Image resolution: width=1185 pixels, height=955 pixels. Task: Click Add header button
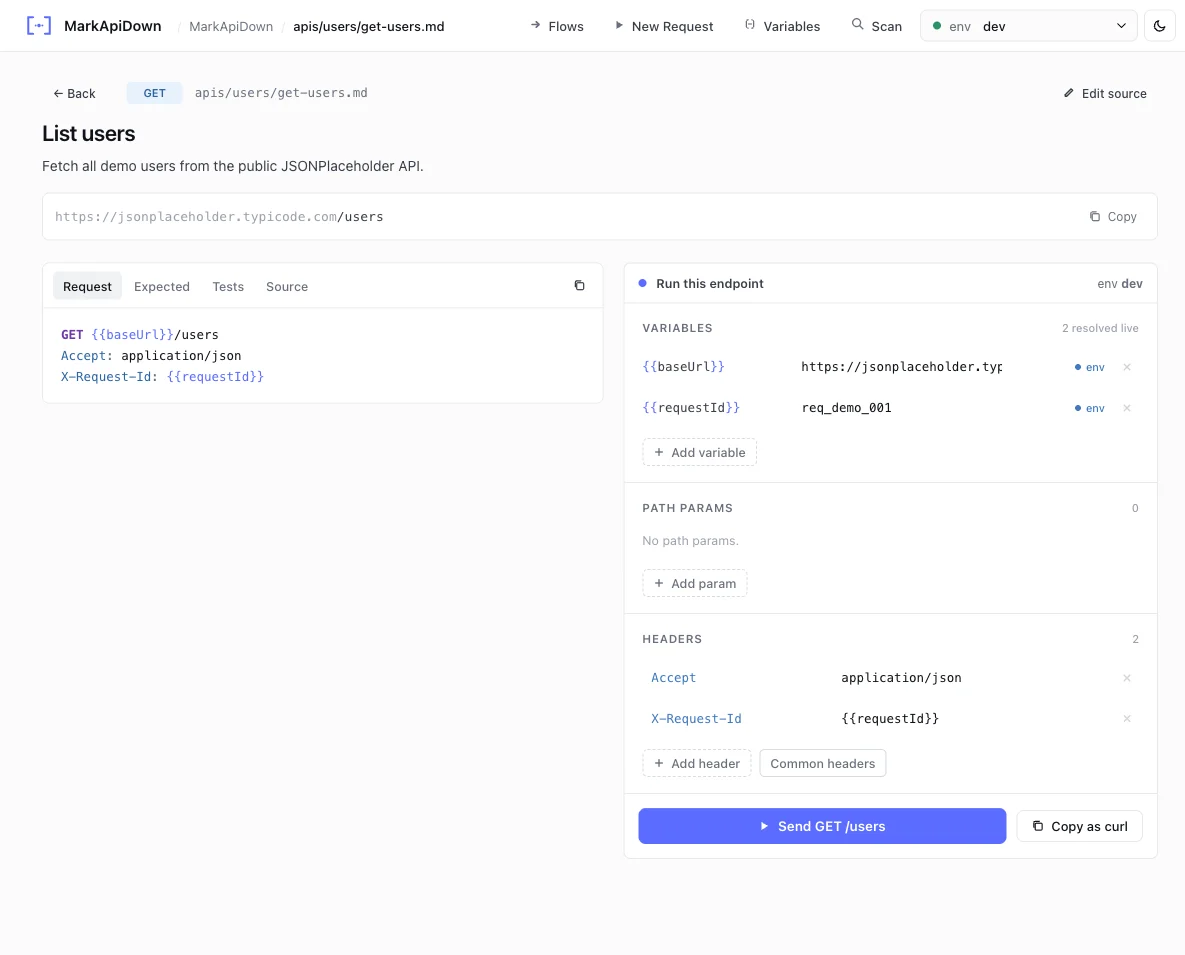(697, 763)
